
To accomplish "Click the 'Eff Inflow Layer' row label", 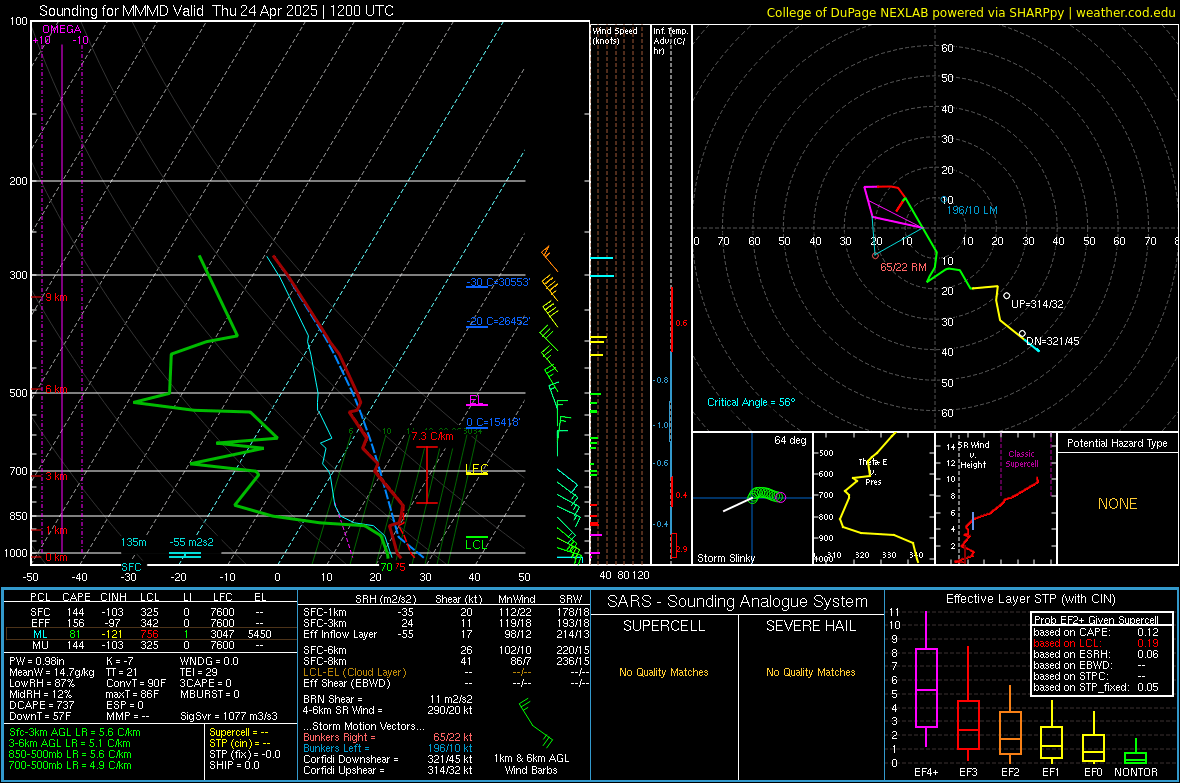I will coord(340,634).
